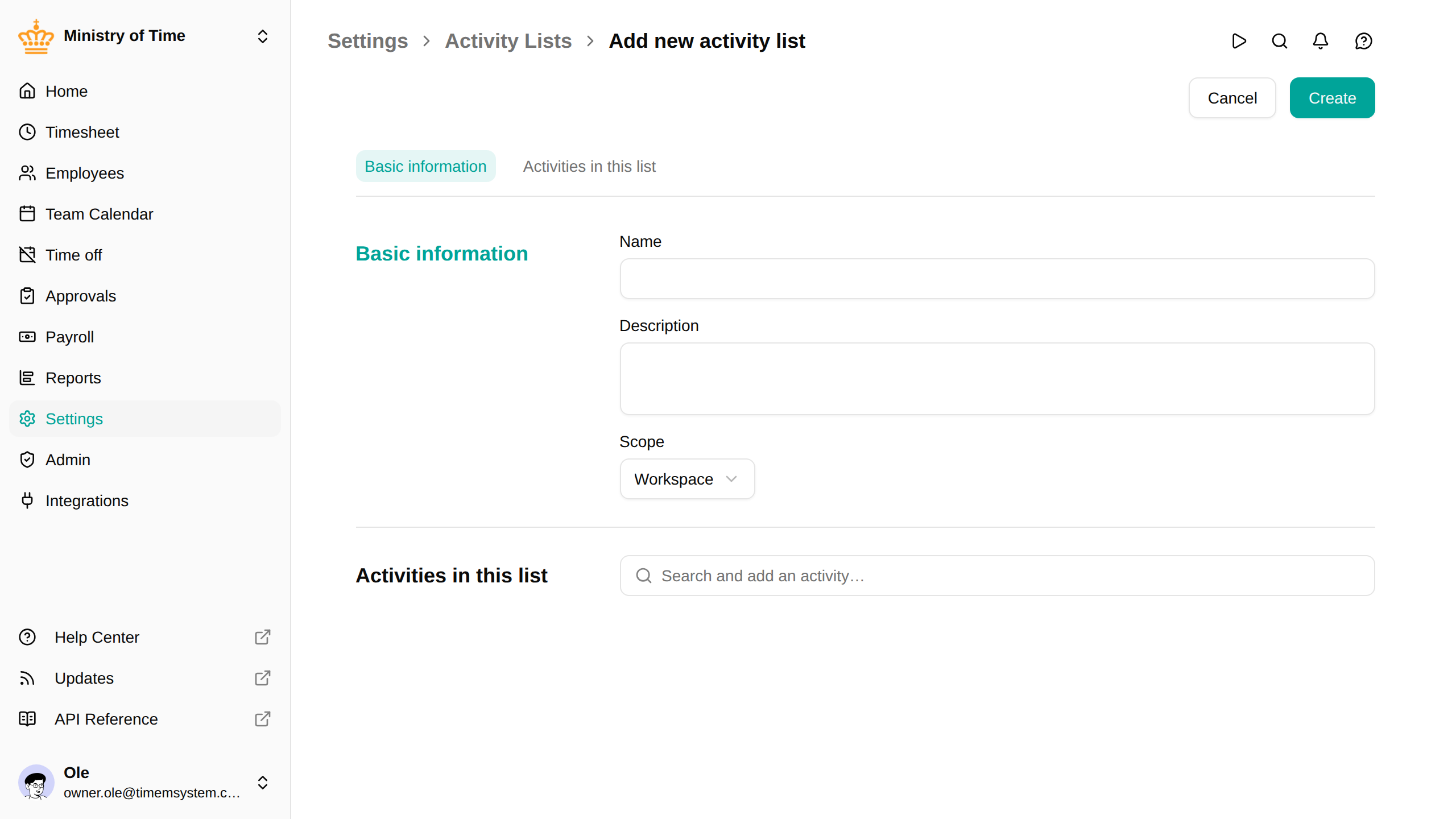The height and width of the screenshot is (819, 1456).
Task: Click the Reports chart icon
Action: pyautogui.click(x=27, y=378)
